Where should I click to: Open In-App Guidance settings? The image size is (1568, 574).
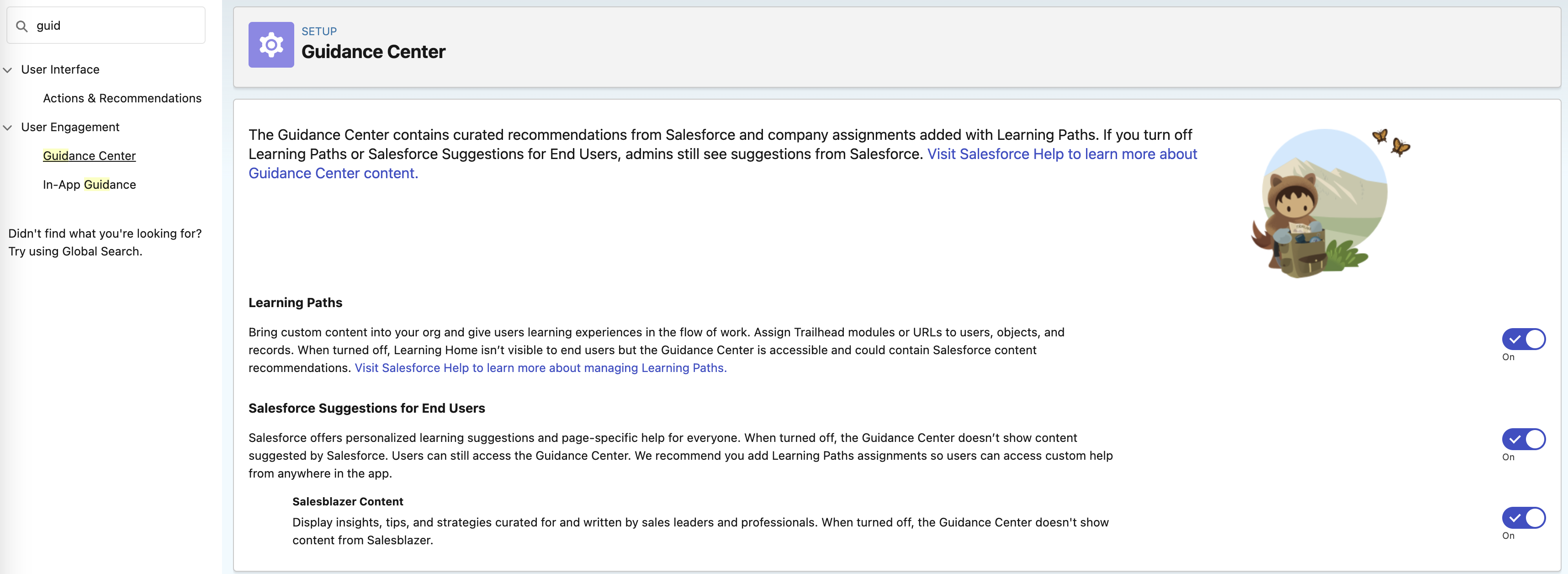[89, 185]
